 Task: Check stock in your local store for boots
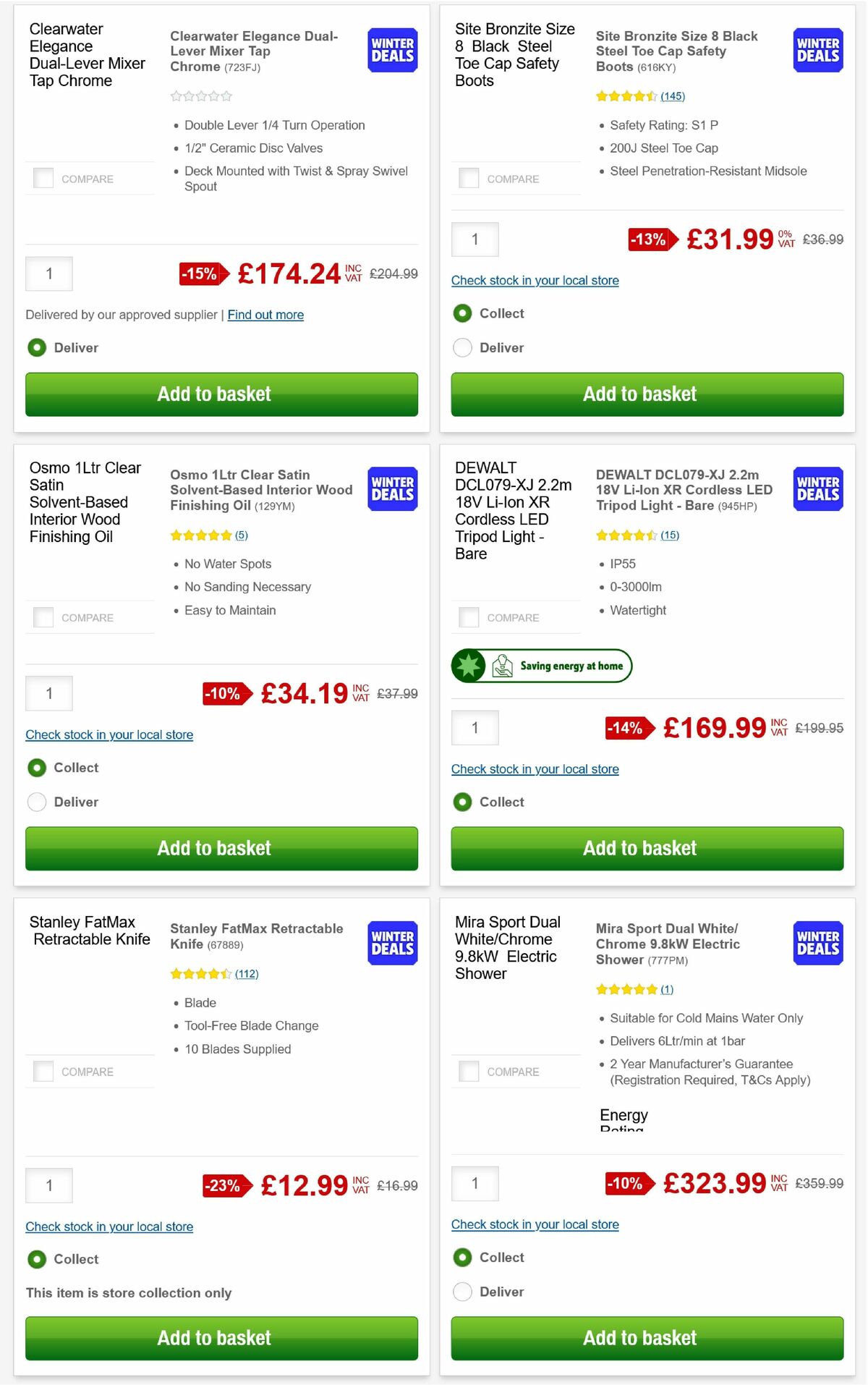[x=535, y=280]
